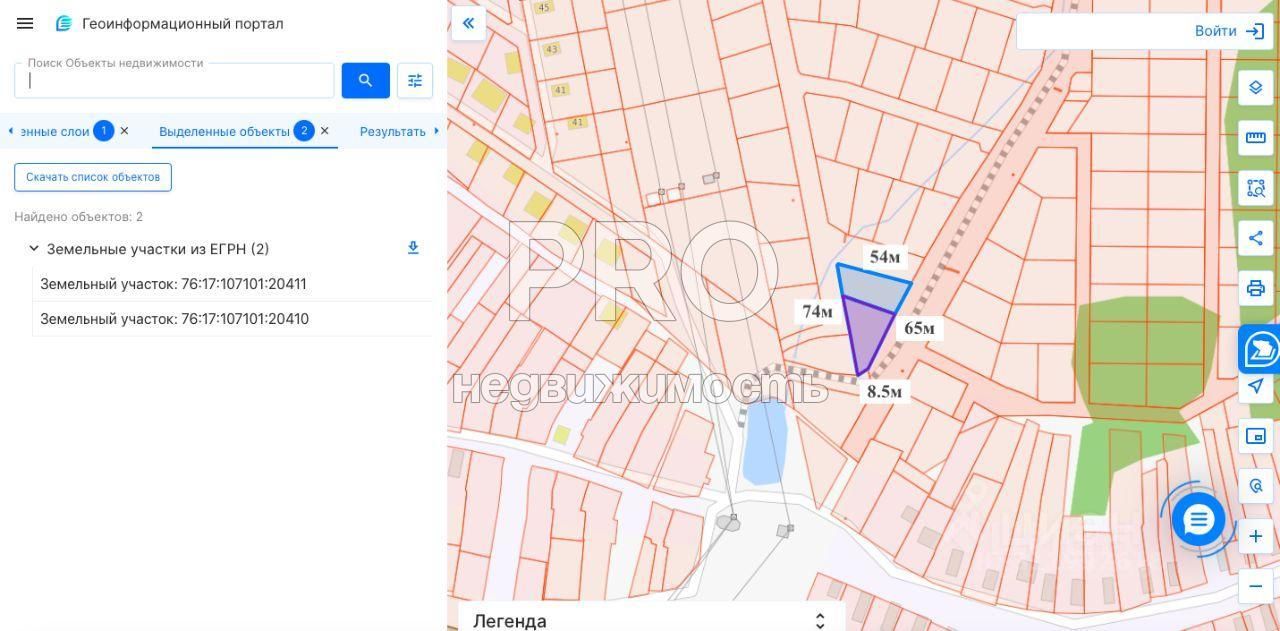This screenshot has width=1280, height=631.
Task: Open the blue map-logo widget
Action: tap(1260, 350)
